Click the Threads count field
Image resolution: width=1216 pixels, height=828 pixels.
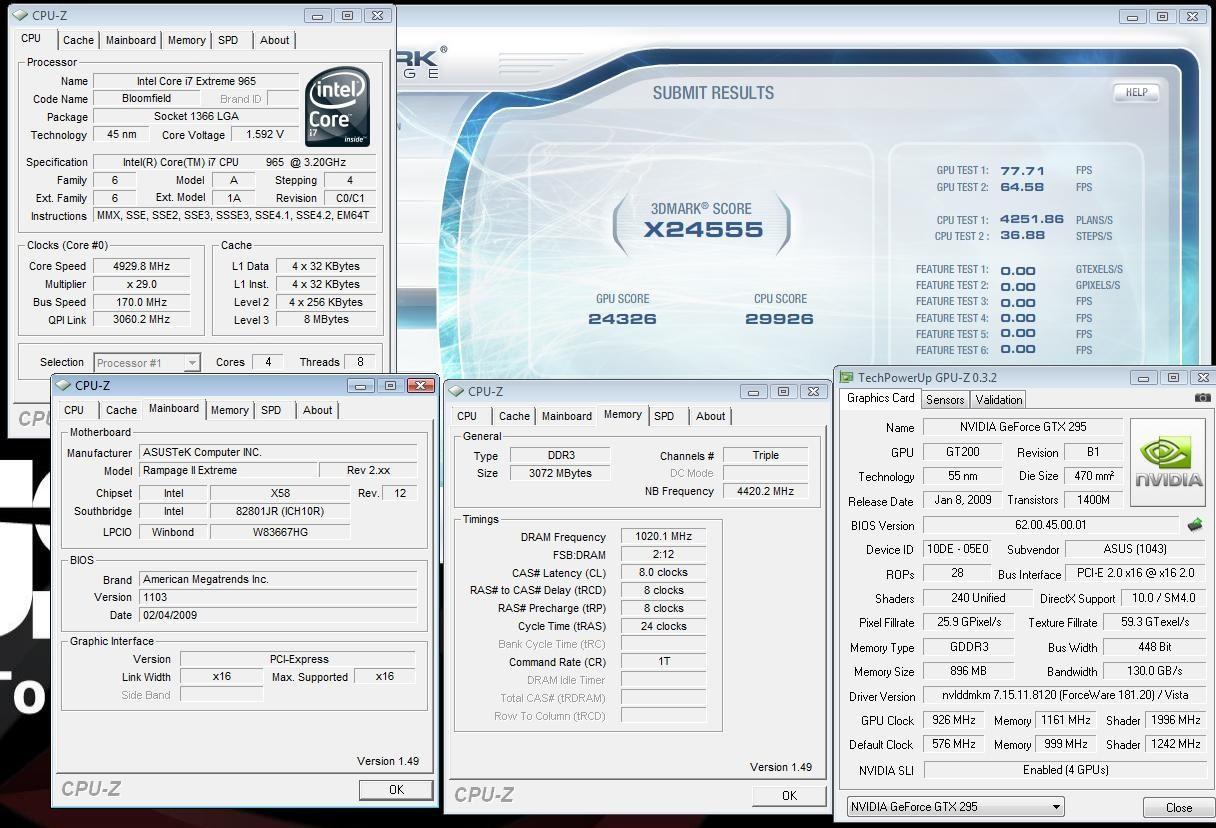click(x=360, y=362)
